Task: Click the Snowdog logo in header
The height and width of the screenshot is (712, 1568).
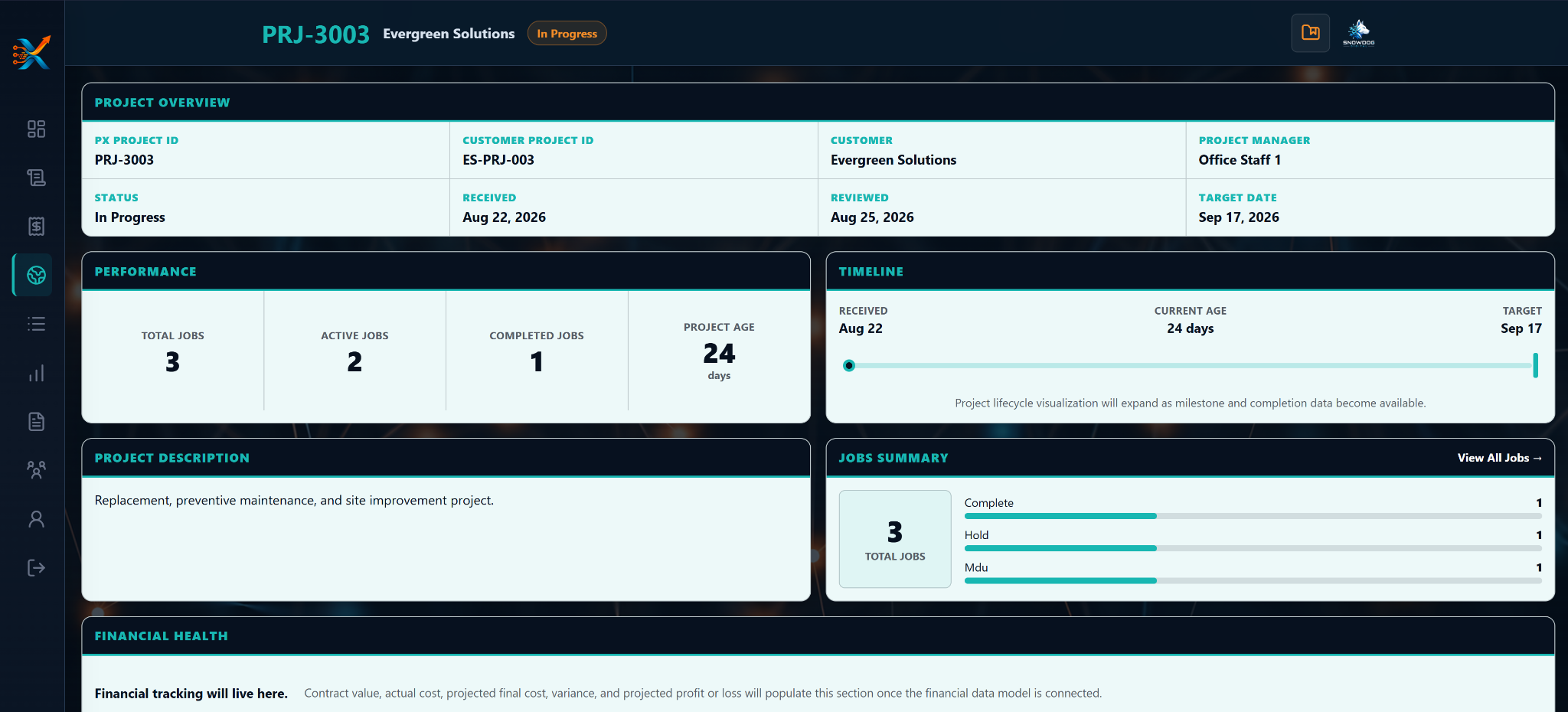Action: 1359,32
